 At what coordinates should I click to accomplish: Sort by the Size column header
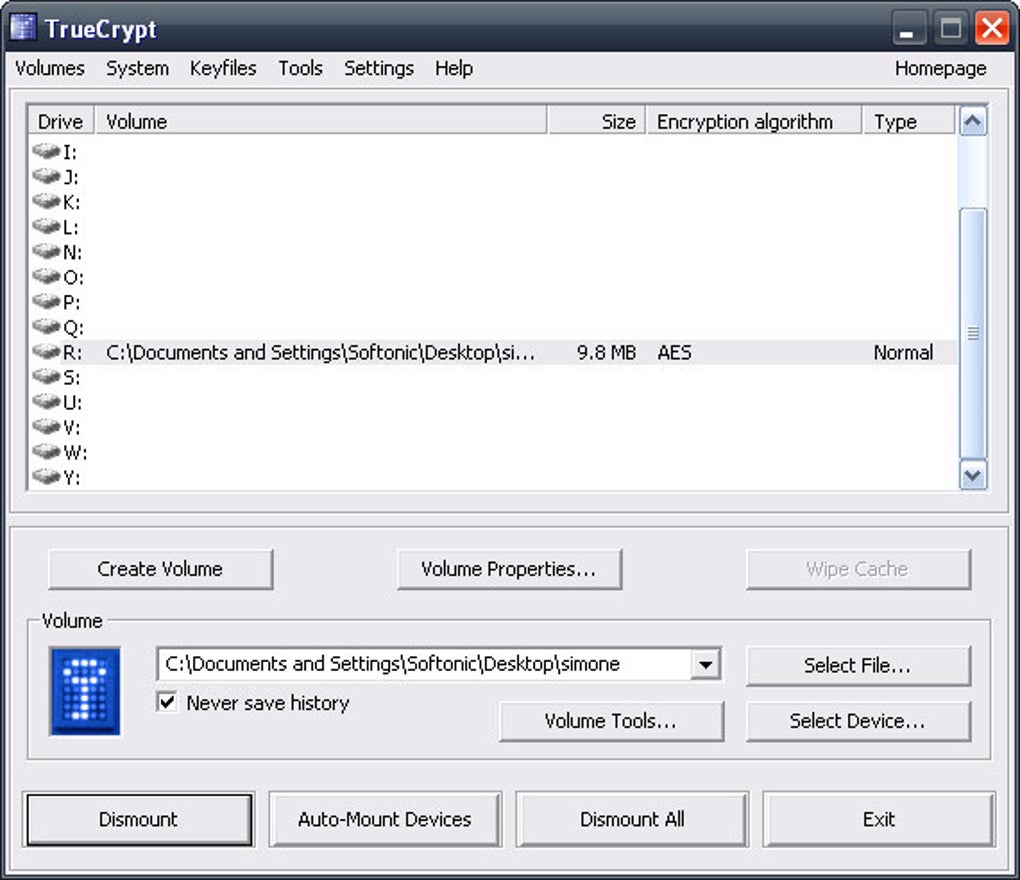(x=597, y=122)
